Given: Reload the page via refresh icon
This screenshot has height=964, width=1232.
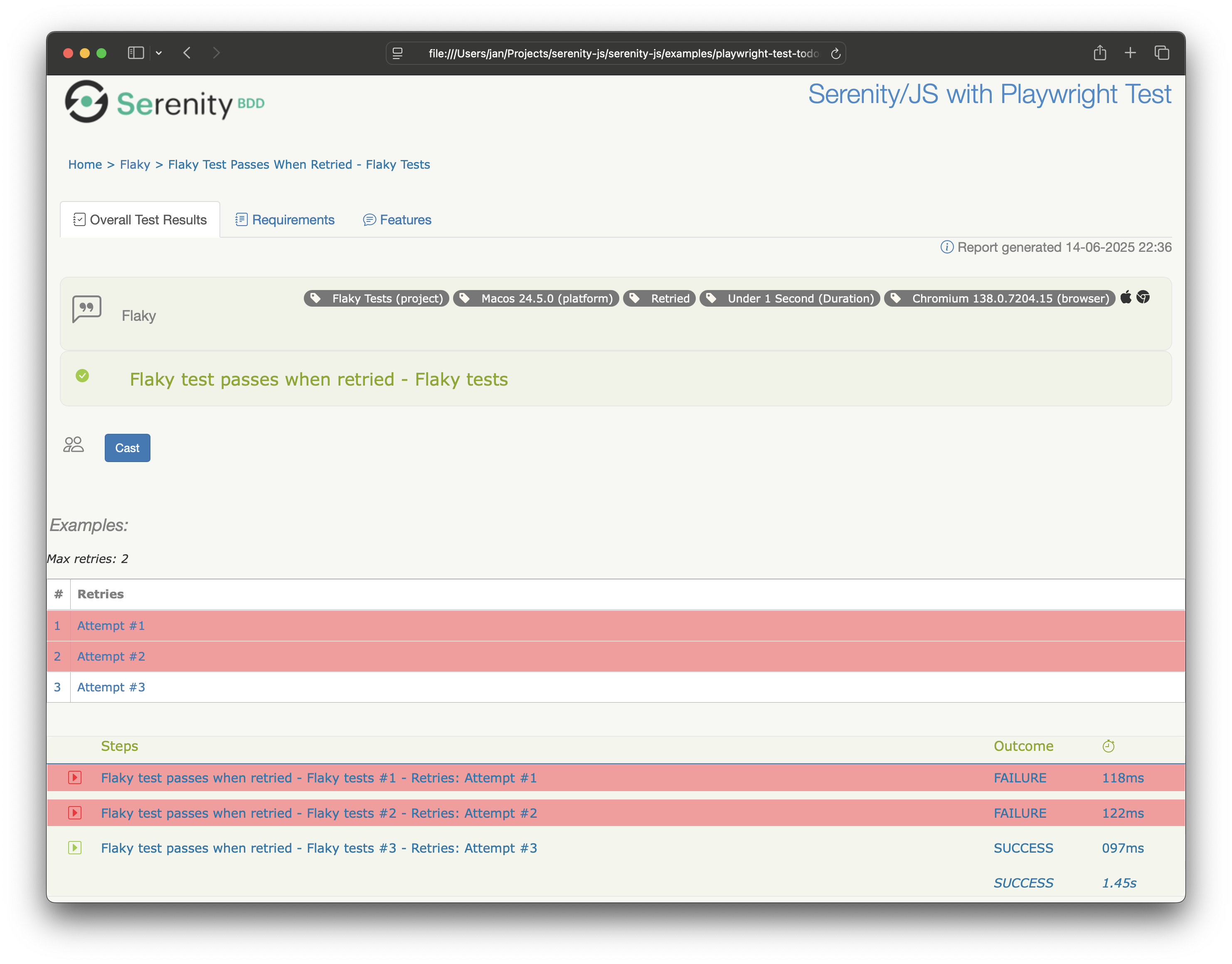Looking at the screenshot, I should (x=835, y=54).
